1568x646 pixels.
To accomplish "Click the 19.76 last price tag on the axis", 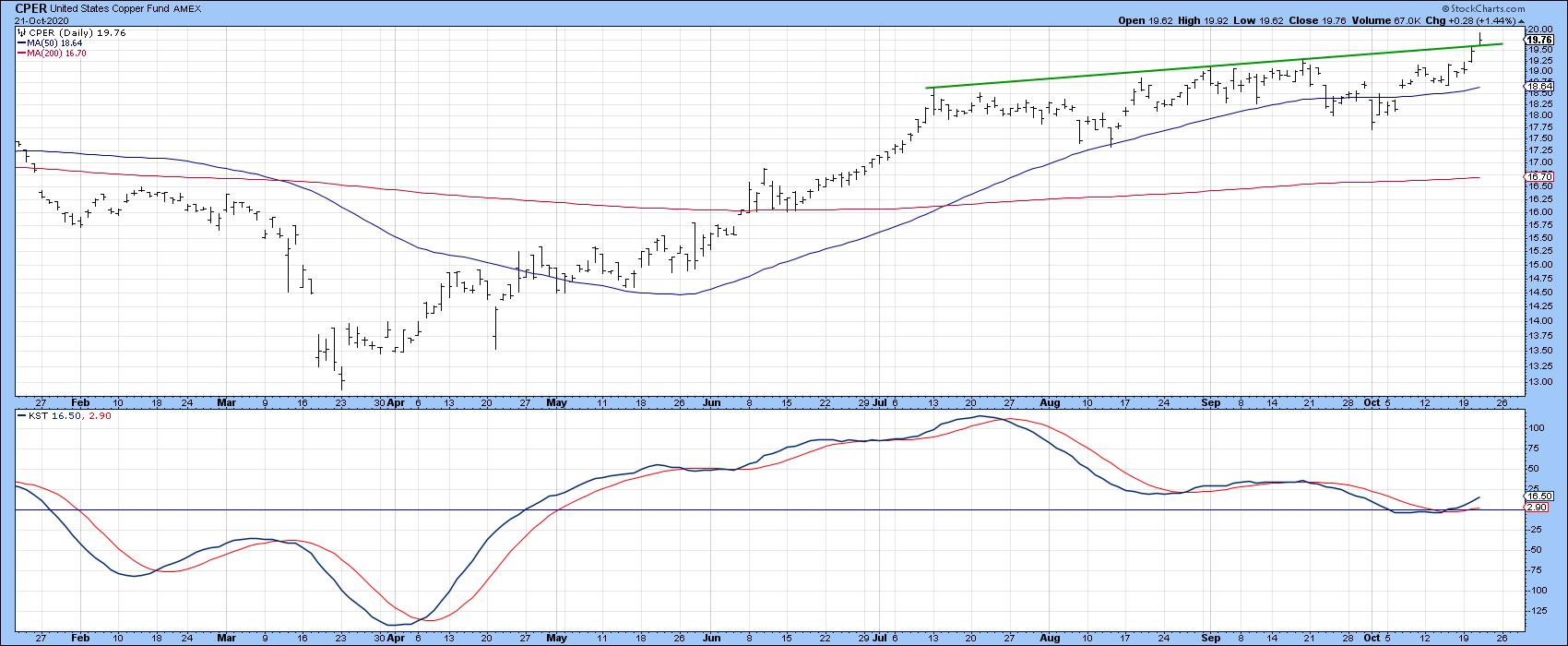I will tap(1538, 41).
